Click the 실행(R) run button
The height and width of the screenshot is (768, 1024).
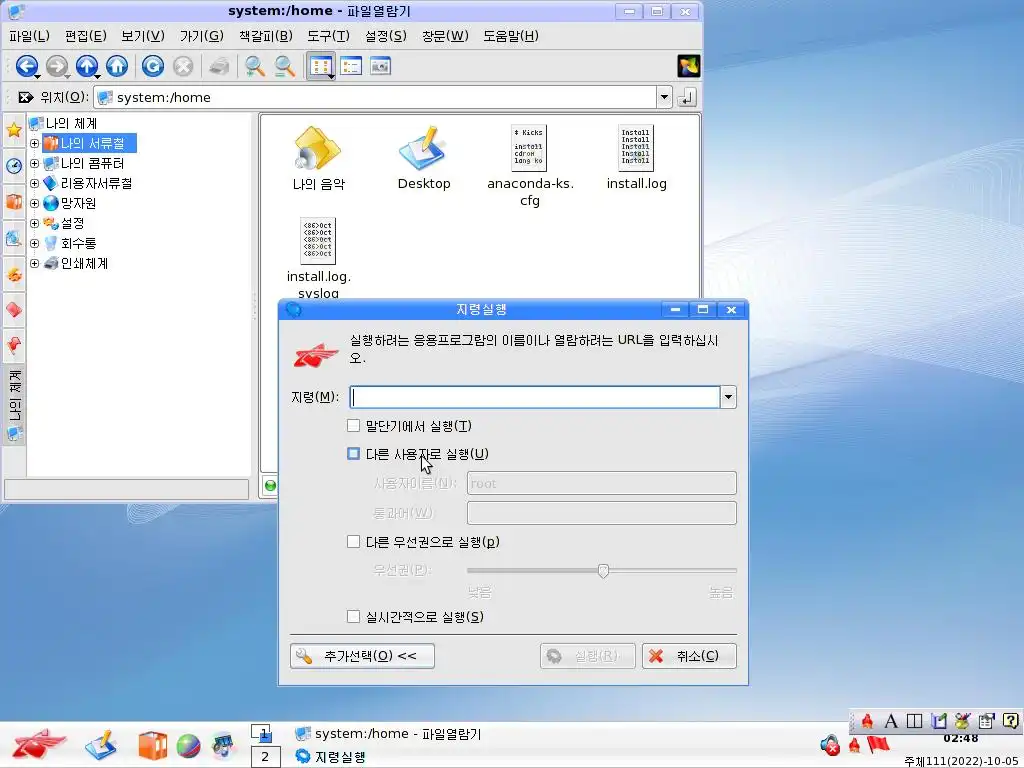click(x=587, y=656)
